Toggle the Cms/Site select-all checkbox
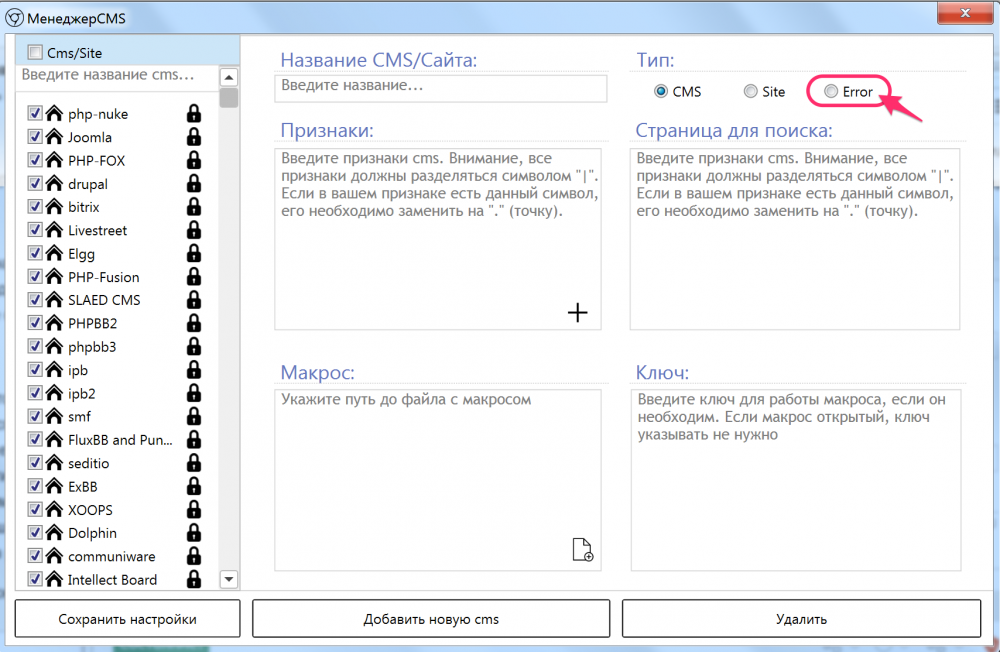1000x652 pixels. point(35,52)
